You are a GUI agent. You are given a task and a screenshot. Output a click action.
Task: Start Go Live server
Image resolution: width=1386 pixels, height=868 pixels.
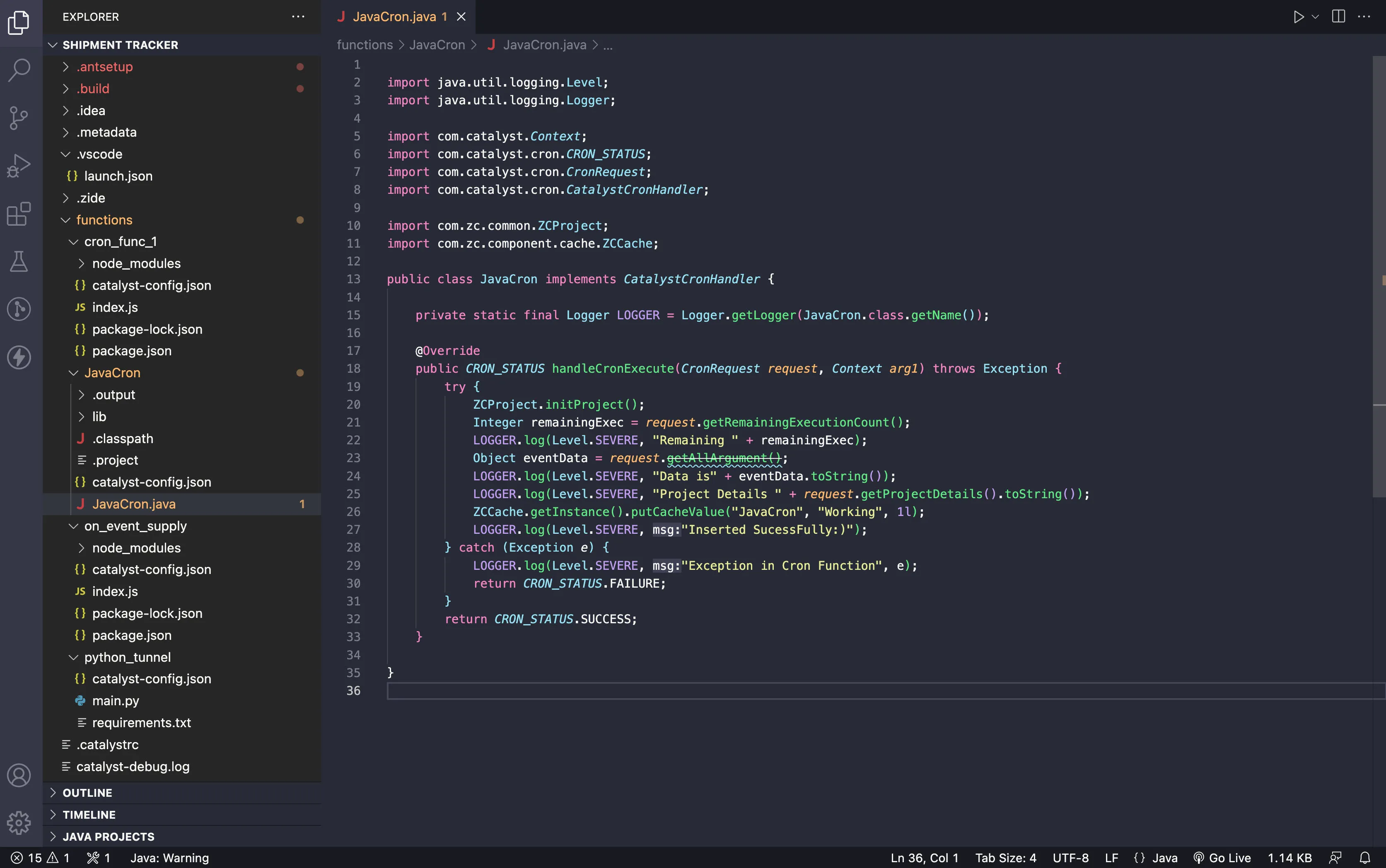coord(1222,858)
